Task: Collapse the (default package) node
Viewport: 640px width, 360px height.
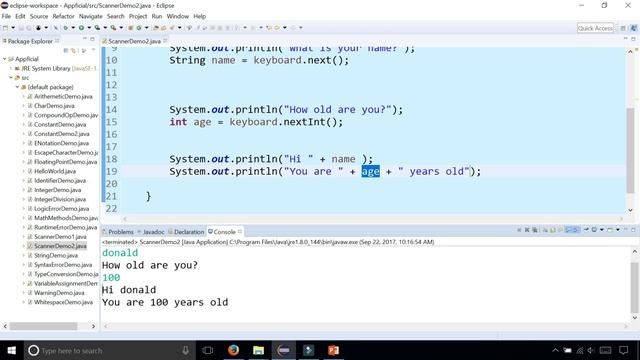Action: [x=18, y=87]
